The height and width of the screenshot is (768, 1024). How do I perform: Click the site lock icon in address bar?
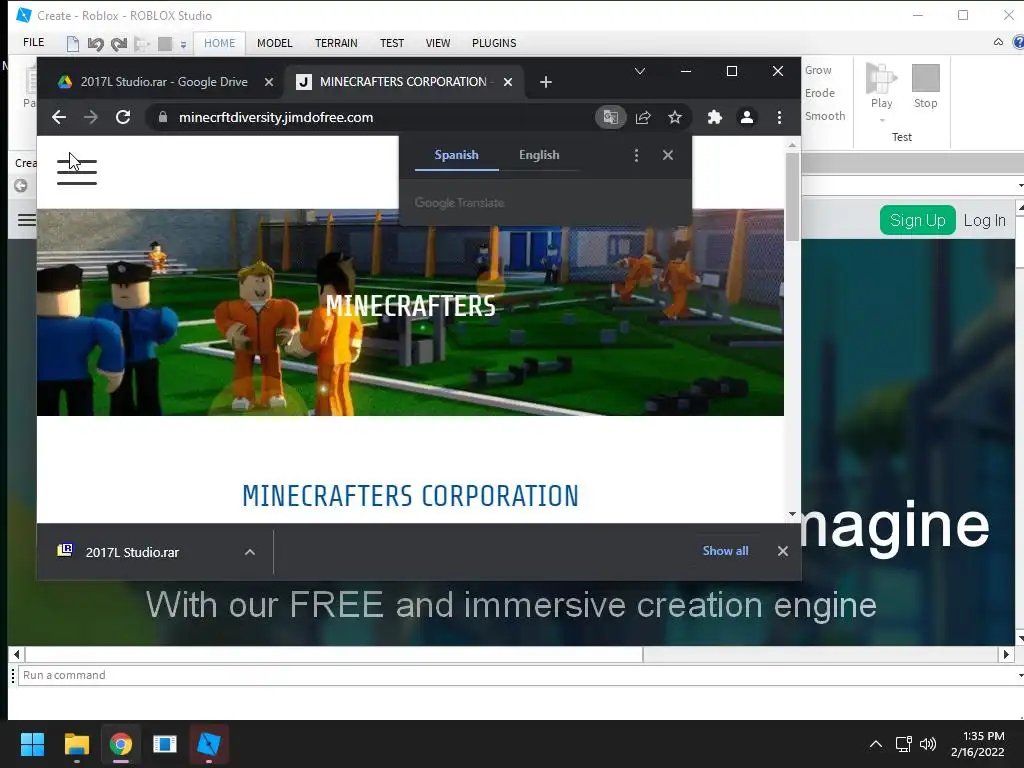click(x=163, y=117)
